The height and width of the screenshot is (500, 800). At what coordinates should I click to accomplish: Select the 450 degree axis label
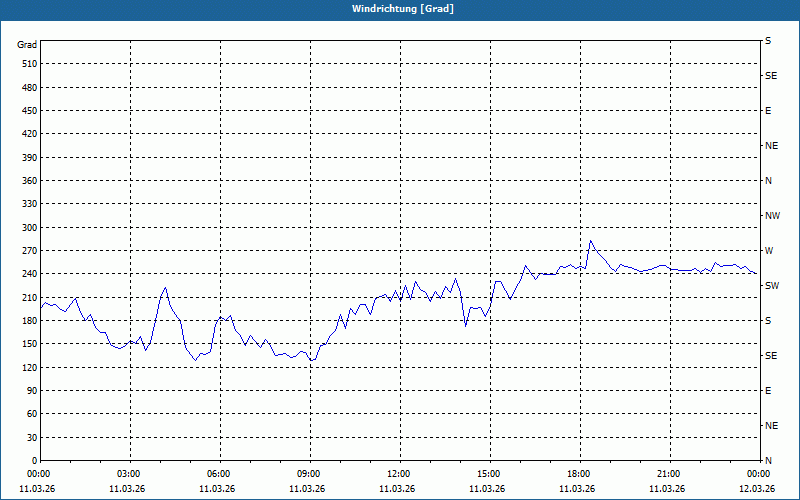[30, 111]
